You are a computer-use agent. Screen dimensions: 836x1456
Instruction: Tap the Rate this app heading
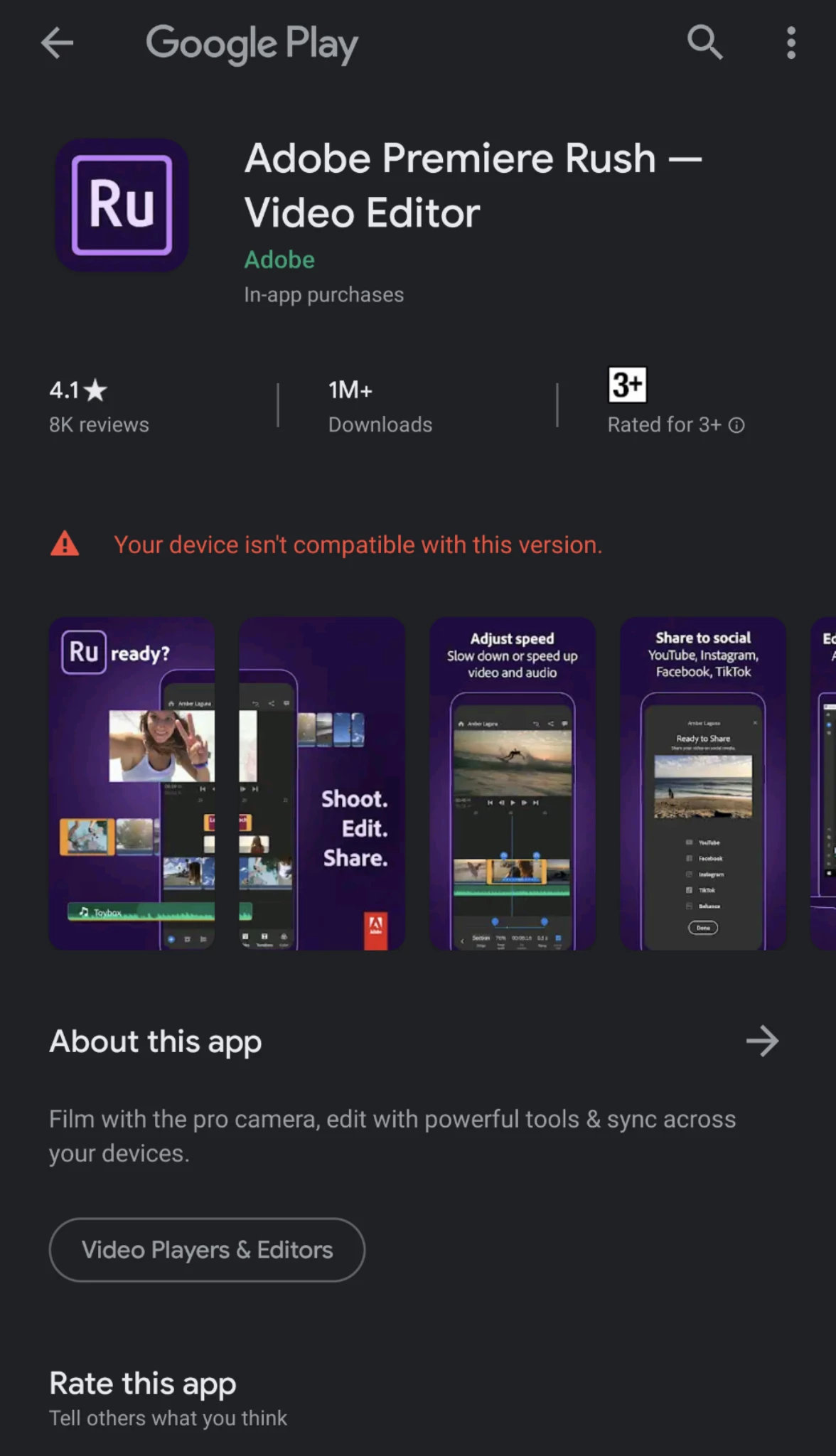tap(143, 1383)
